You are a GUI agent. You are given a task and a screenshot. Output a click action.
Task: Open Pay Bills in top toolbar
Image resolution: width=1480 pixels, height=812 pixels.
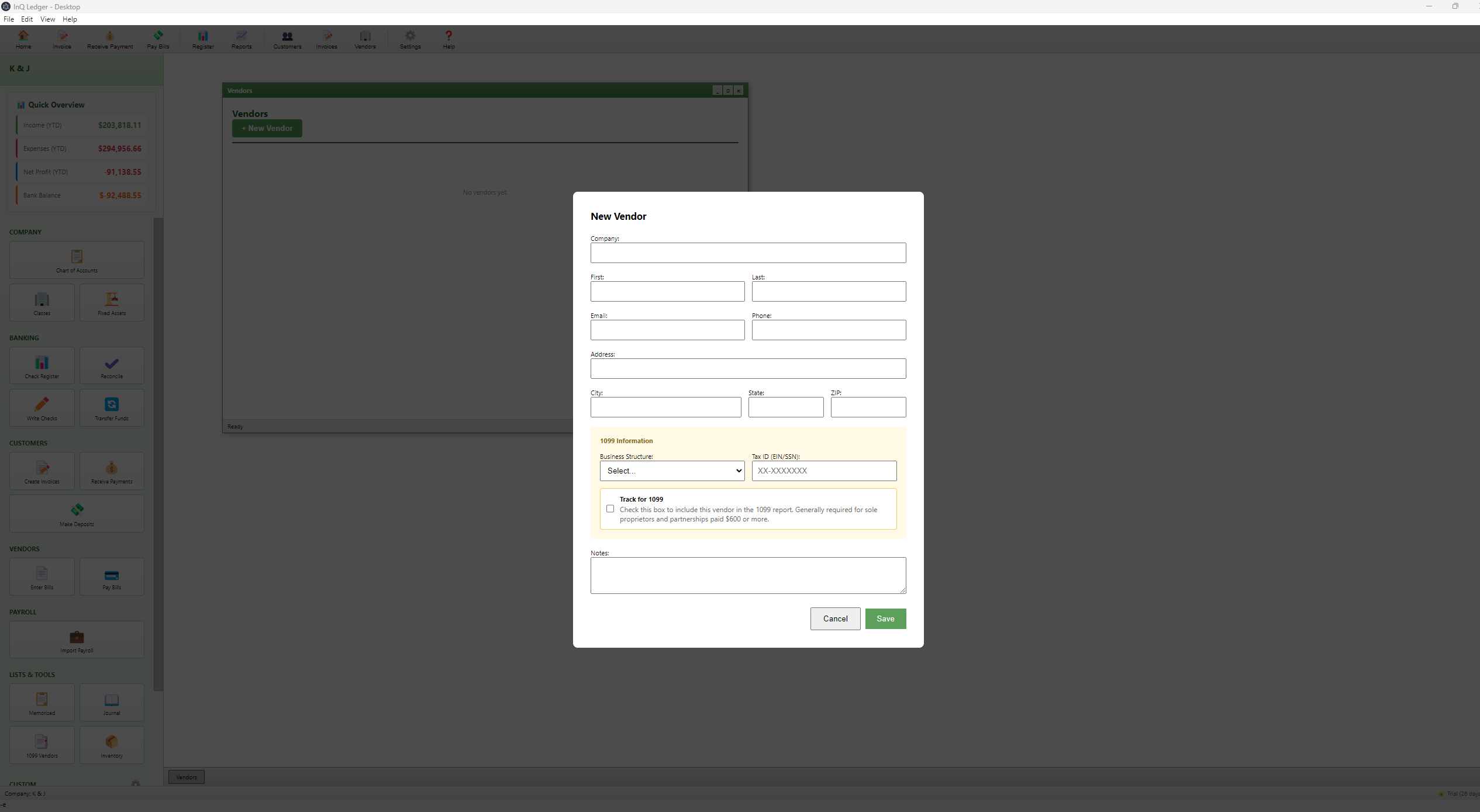click(x=158, y=40)
